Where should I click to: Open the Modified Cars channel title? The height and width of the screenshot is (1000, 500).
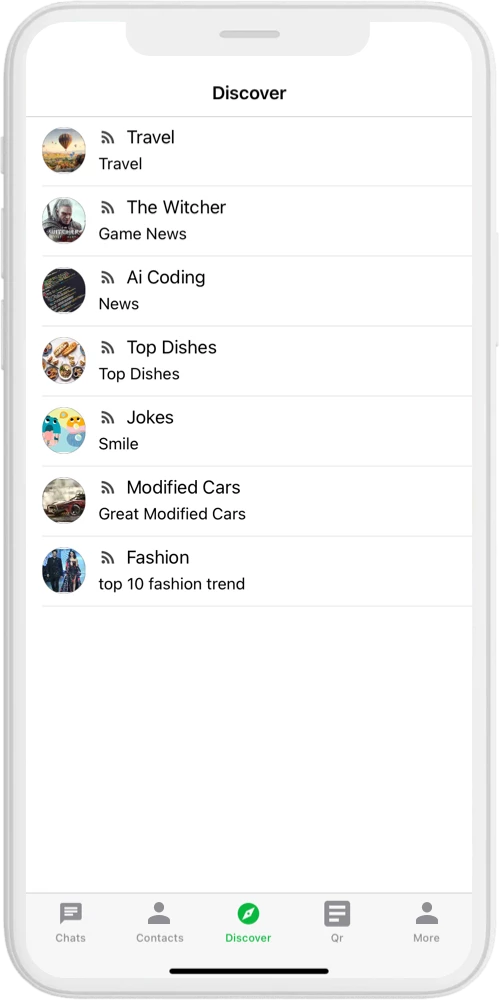pyautogui.click(x=183, y=487)
